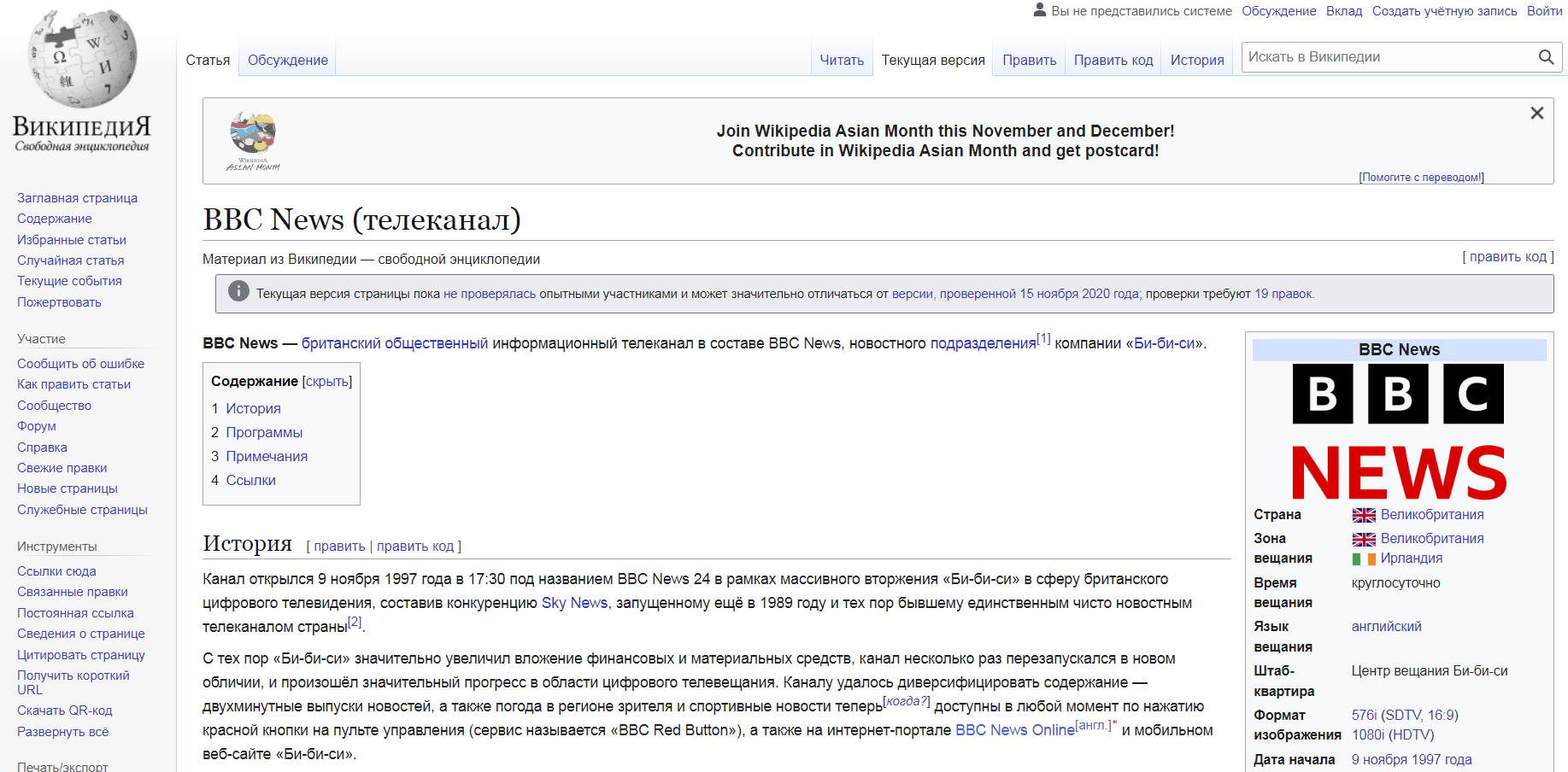Click Развернуть всё in sidebar

coord(63,732)
